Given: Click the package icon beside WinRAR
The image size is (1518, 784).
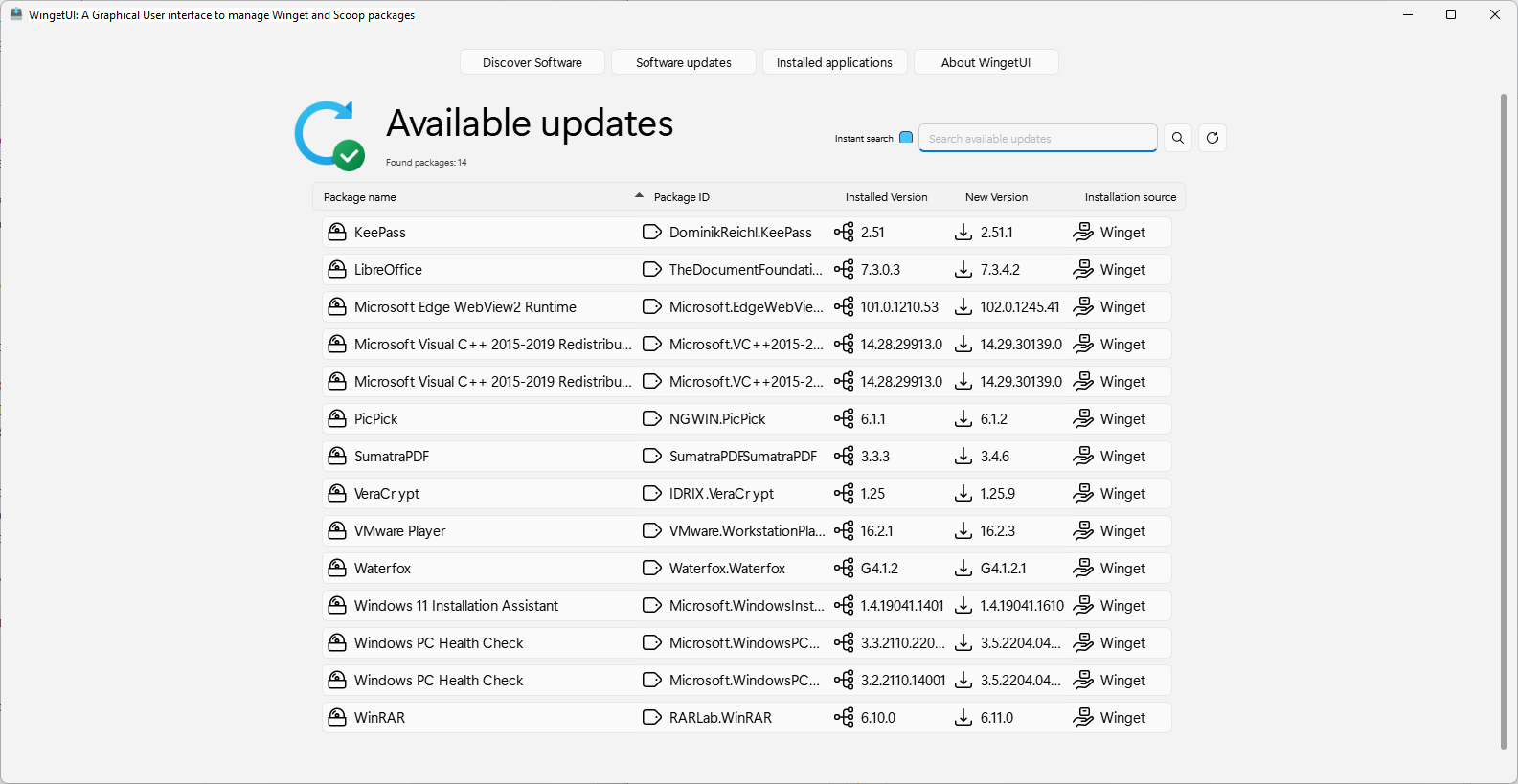Looking at the screenshot, I should tap(337, 717).
